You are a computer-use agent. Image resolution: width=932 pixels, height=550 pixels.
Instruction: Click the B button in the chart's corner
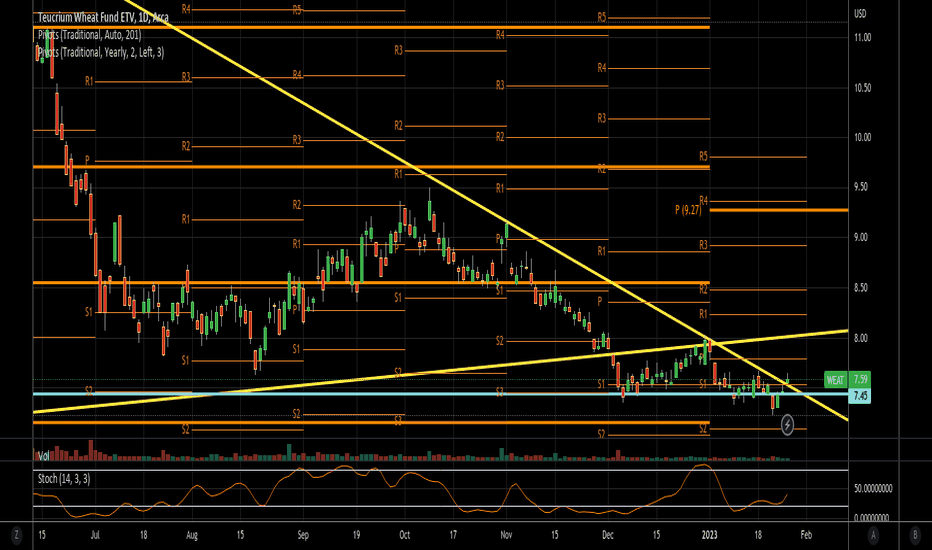coord(915,535)
